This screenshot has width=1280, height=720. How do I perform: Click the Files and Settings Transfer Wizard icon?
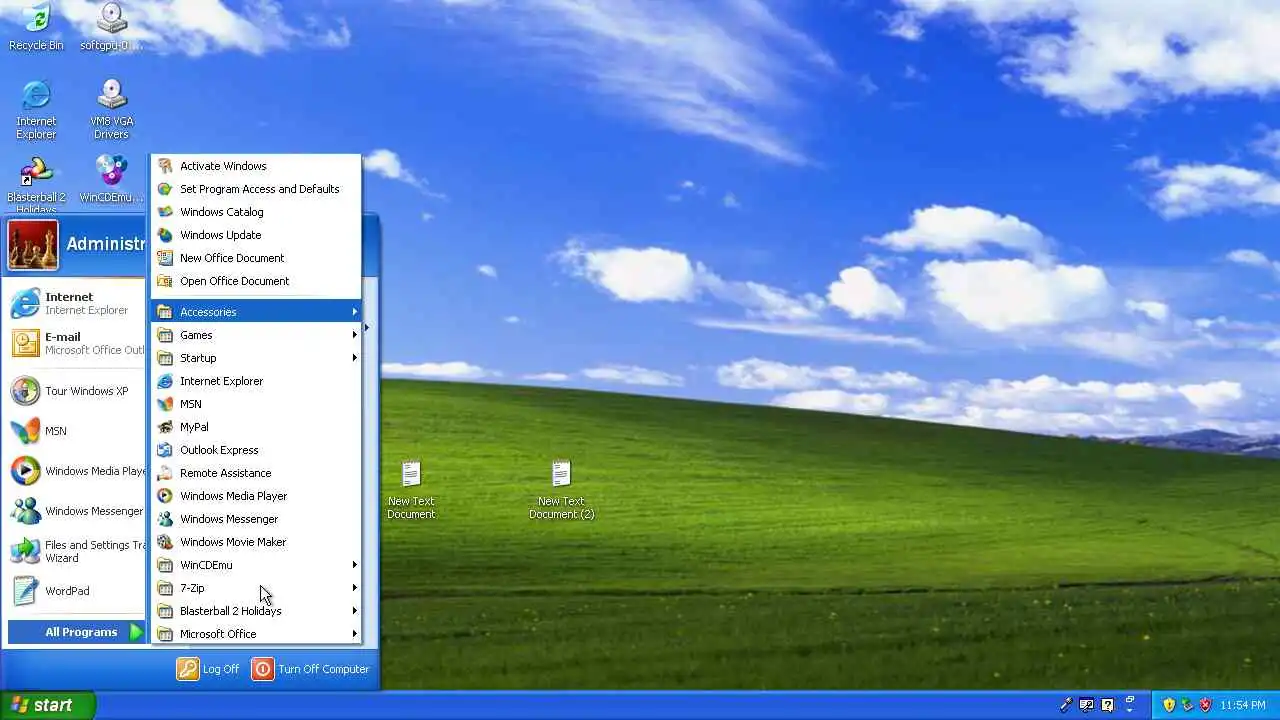(x=25, y=551)
